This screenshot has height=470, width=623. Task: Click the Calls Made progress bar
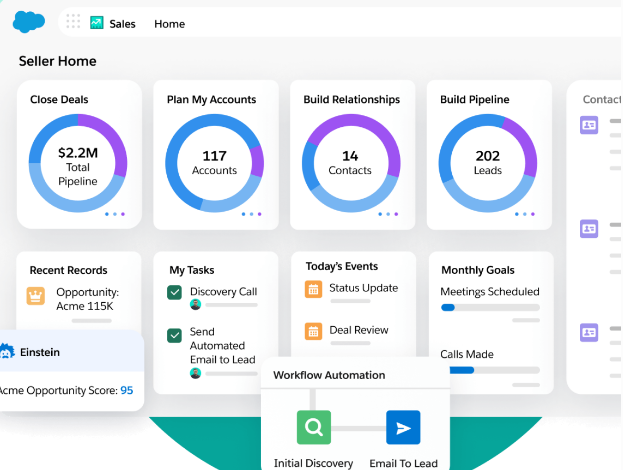click(x=490, y=370)
